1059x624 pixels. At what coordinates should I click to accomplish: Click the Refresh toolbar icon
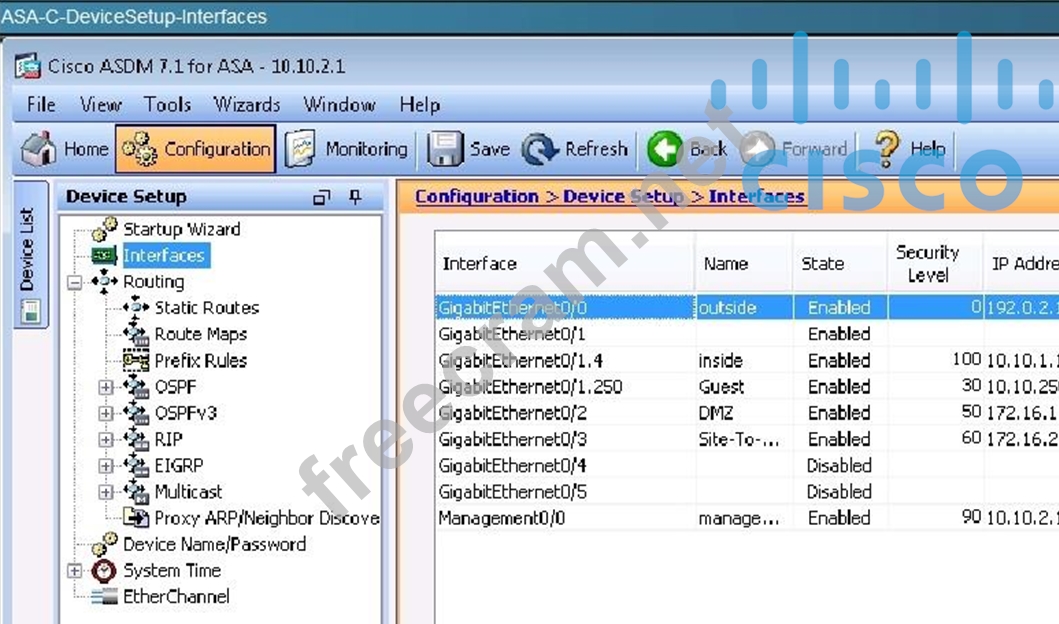[540, 149]
